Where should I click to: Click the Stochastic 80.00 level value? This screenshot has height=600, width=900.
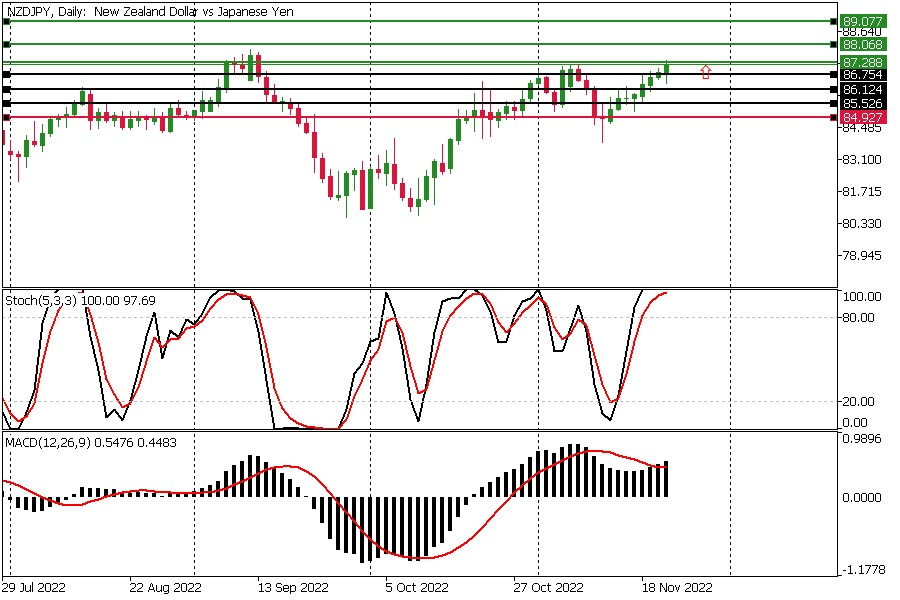point(858,318)
